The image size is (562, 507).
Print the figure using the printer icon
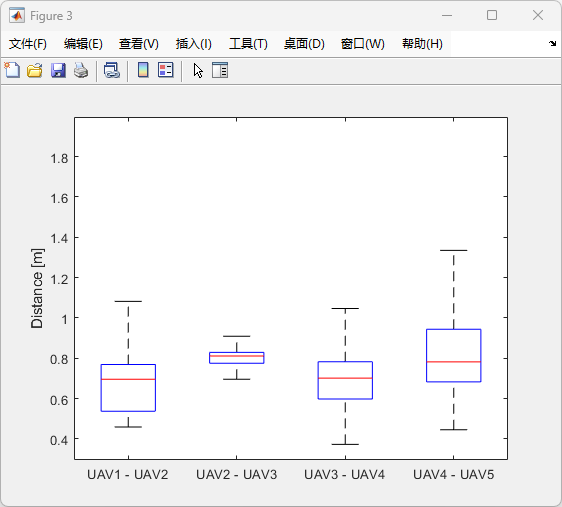tap(81, 70)
